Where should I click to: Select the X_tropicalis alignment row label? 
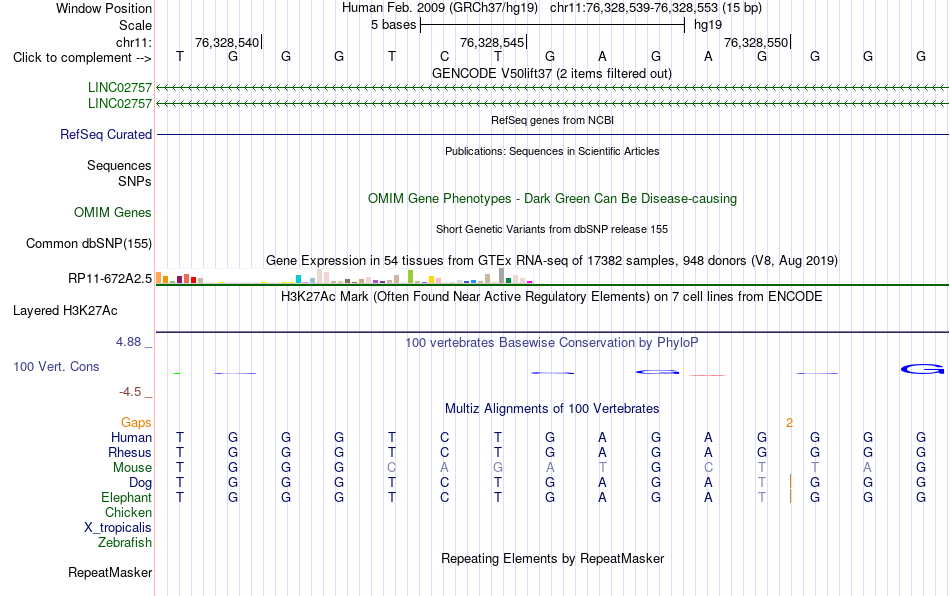(x=118, y=528)
